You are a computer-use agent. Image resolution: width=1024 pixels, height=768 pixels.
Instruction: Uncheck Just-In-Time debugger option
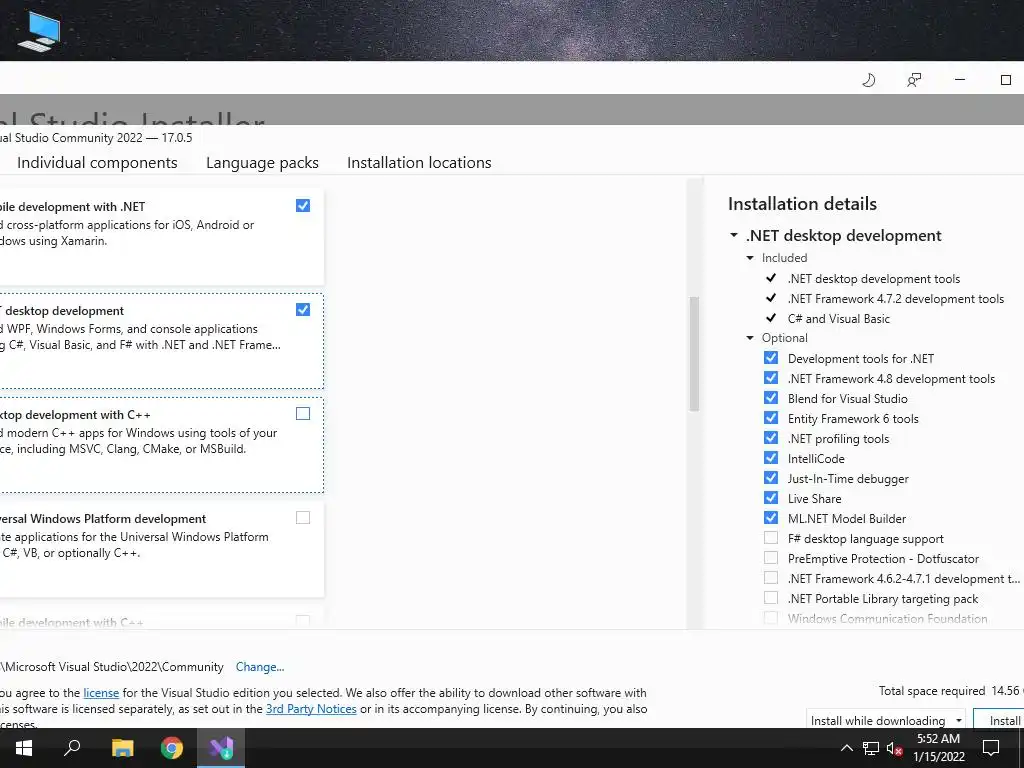[771, 478]
